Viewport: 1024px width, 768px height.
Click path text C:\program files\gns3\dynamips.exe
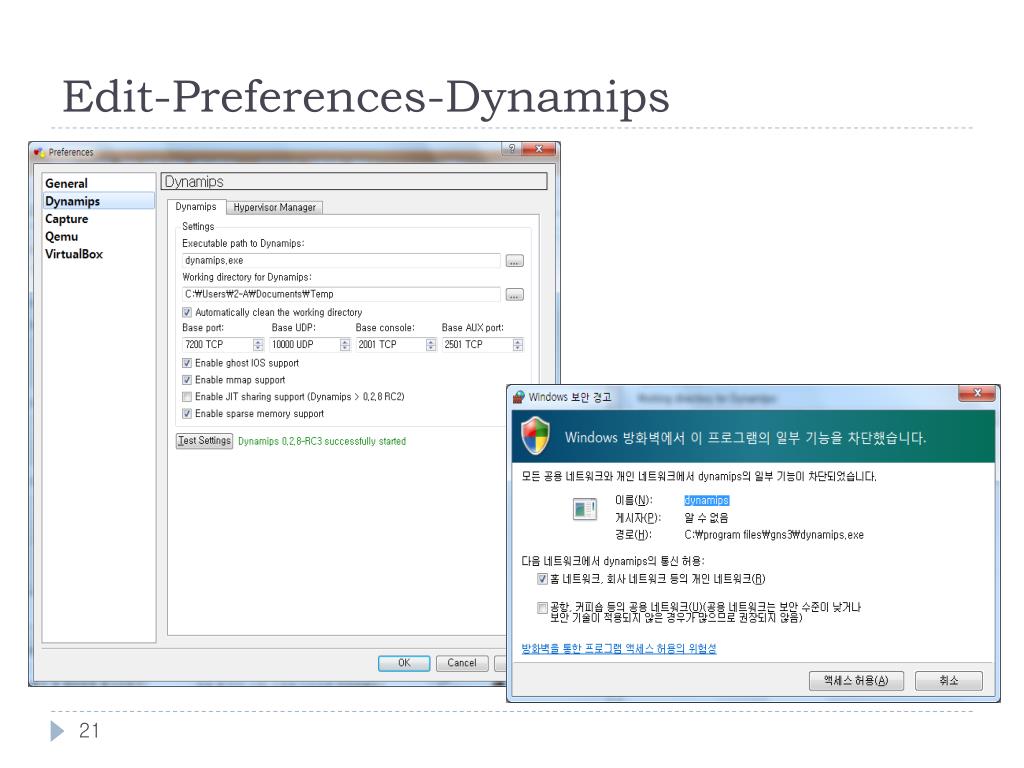774,535
